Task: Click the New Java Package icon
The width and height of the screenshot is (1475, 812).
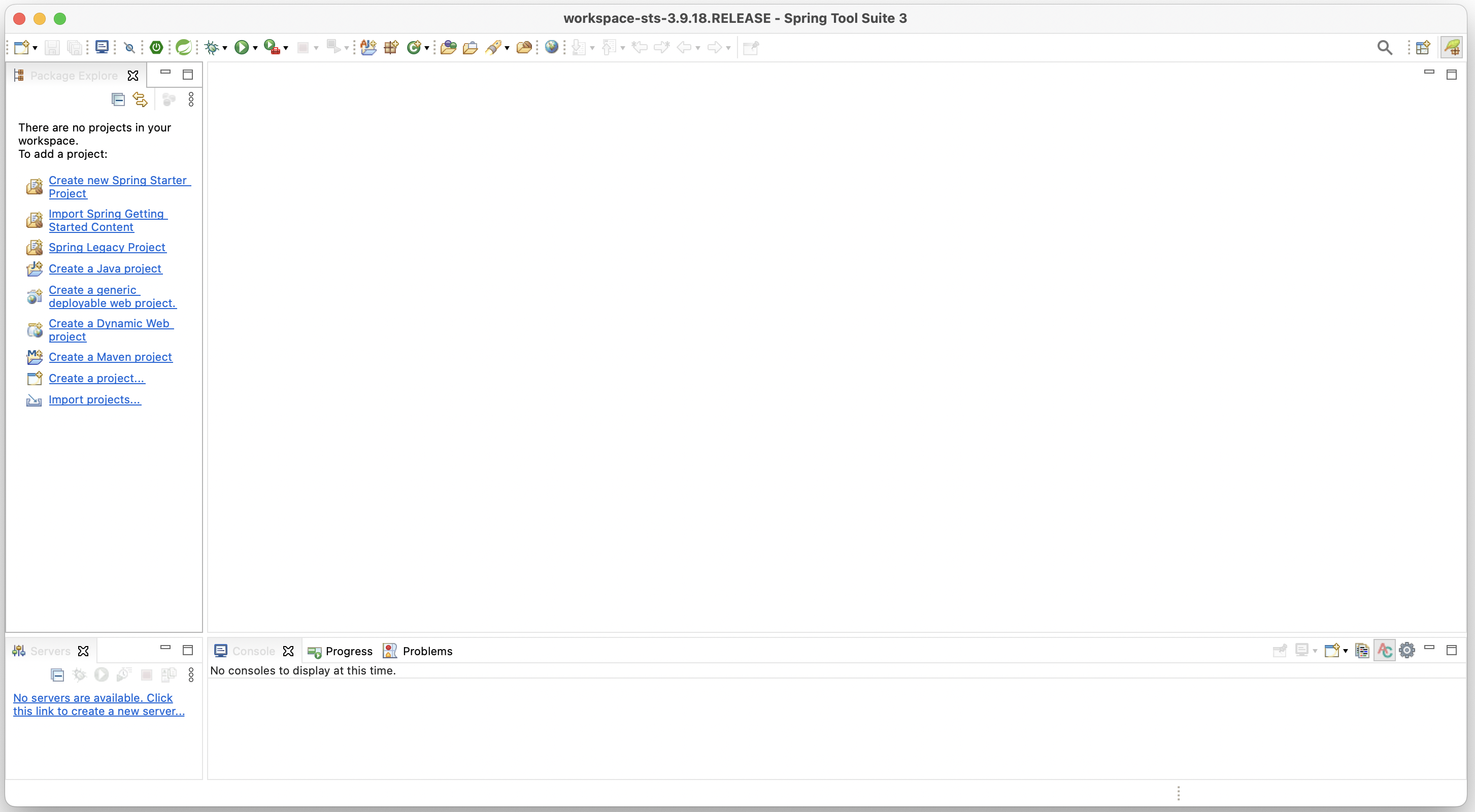Action: coord(392,48)
